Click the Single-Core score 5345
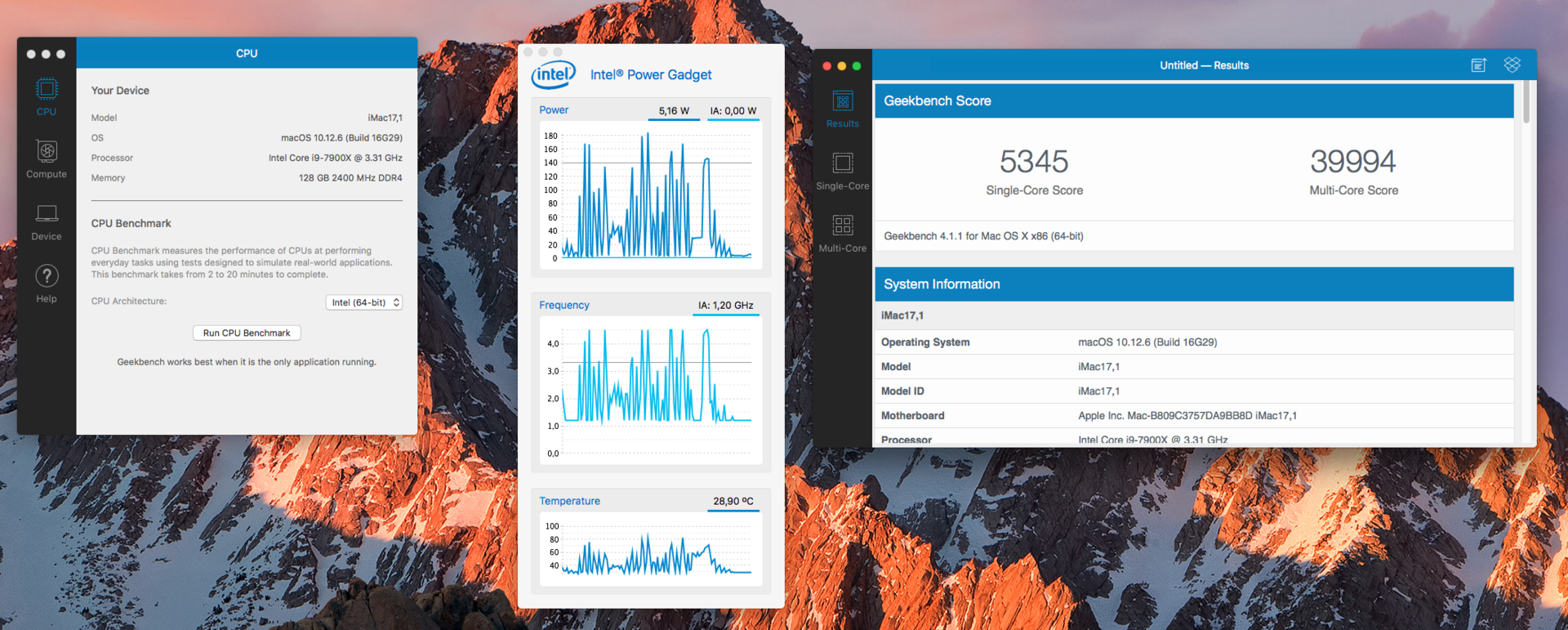Screen dimensions: 1568x630 coord(1034,162)
